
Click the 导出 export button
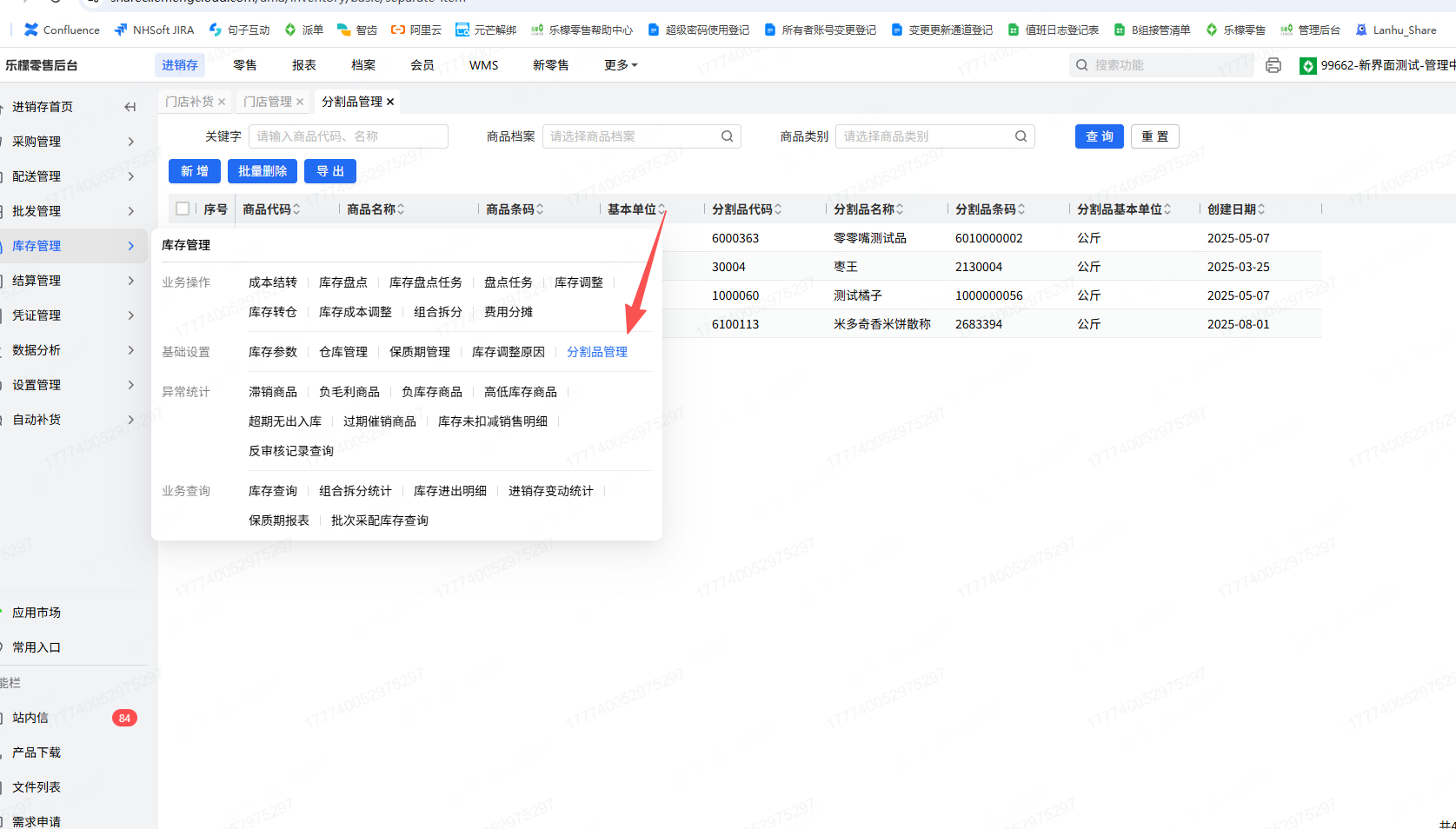click(x=330, y=171)
